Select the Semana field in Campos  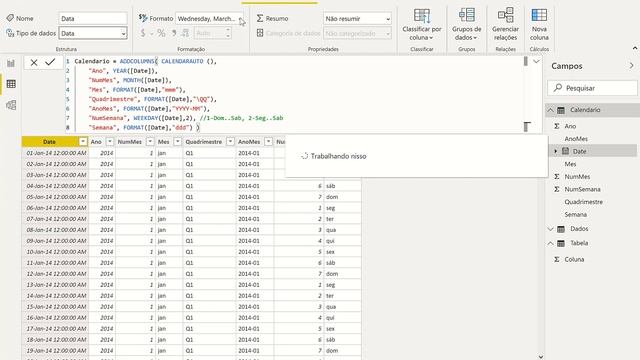point(576,215)
